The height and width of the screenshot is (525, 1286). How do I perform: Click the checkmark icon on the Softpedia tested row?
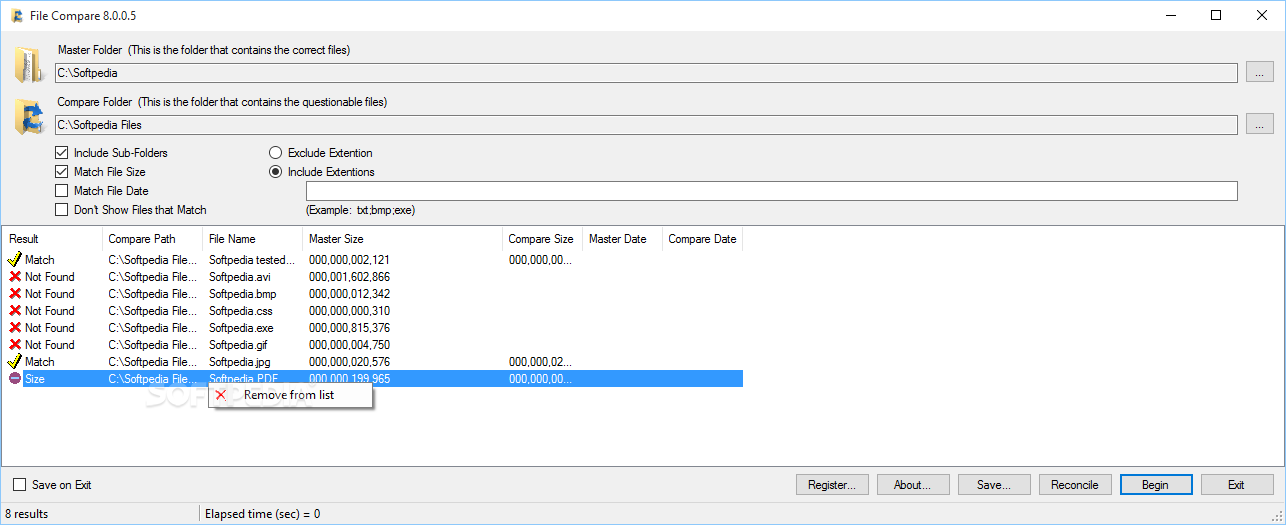[x=14, y=259]
